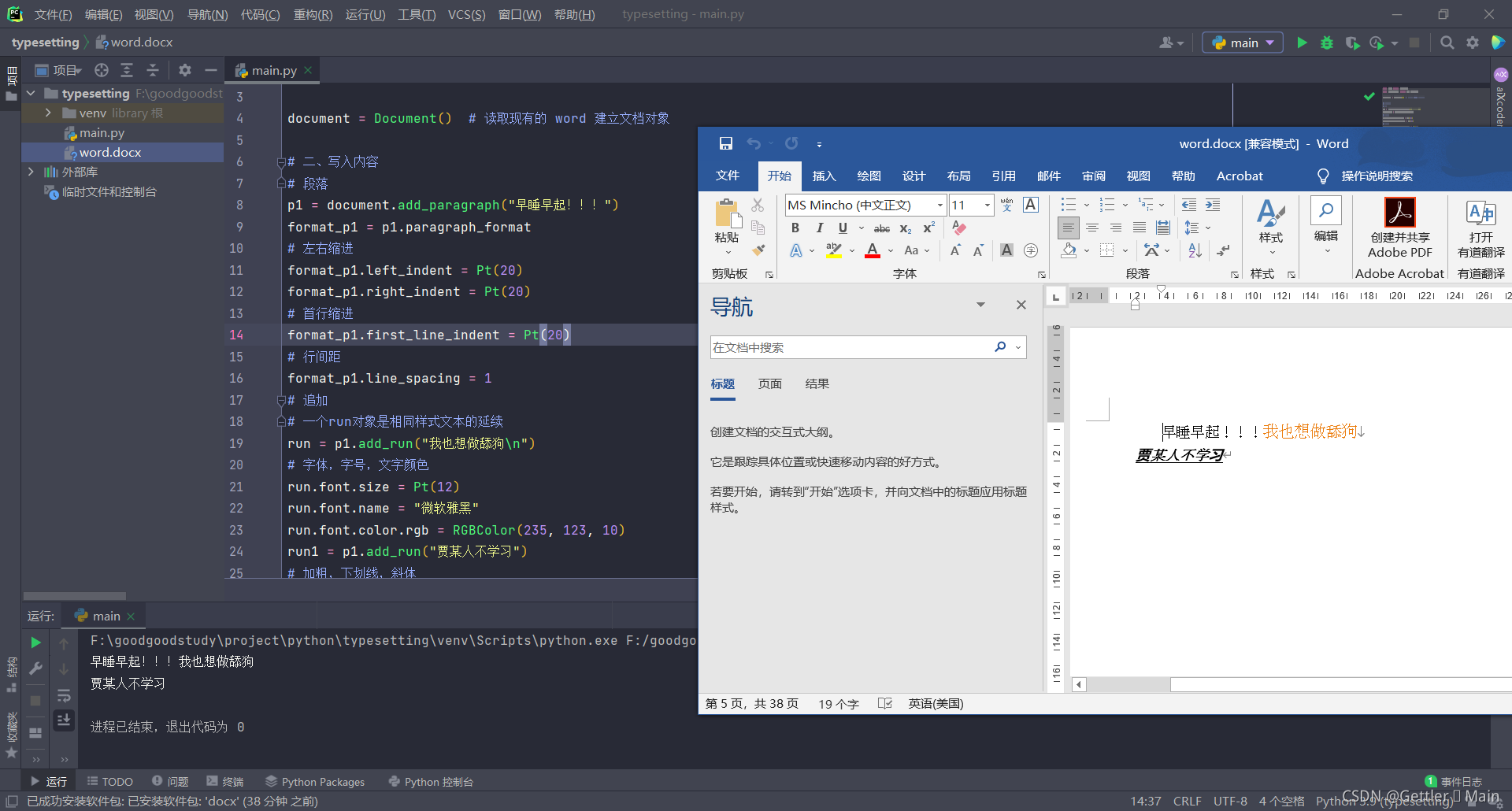Select left alignment in Word

(x=1068, y=228)
